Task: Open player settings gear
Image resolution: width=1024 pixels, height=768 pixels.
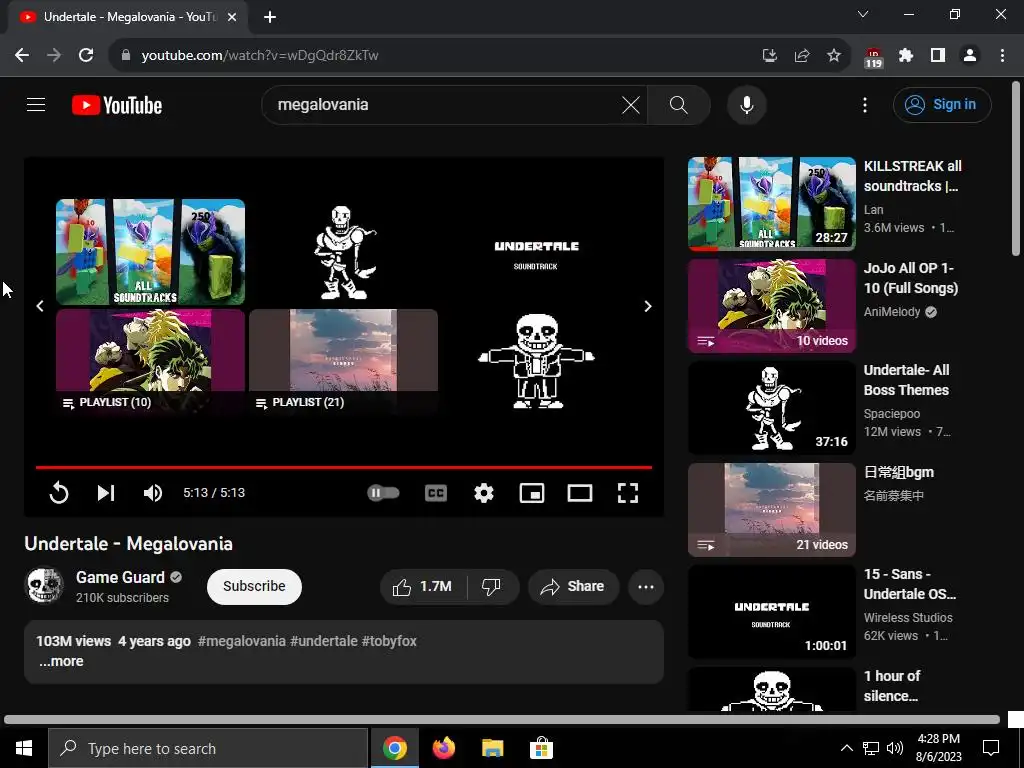Action: [x=483, y=492]
